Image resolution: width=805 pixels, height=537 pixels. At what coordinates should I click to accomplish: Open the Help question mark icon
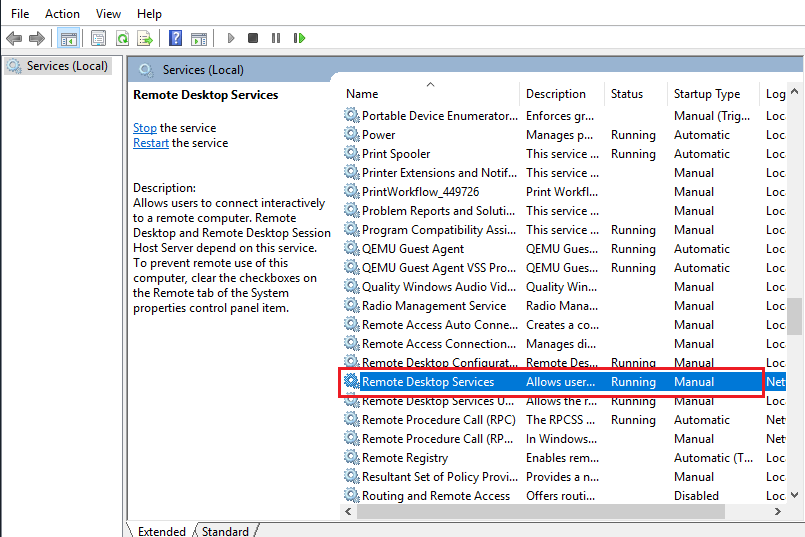[x=175, y=38]
